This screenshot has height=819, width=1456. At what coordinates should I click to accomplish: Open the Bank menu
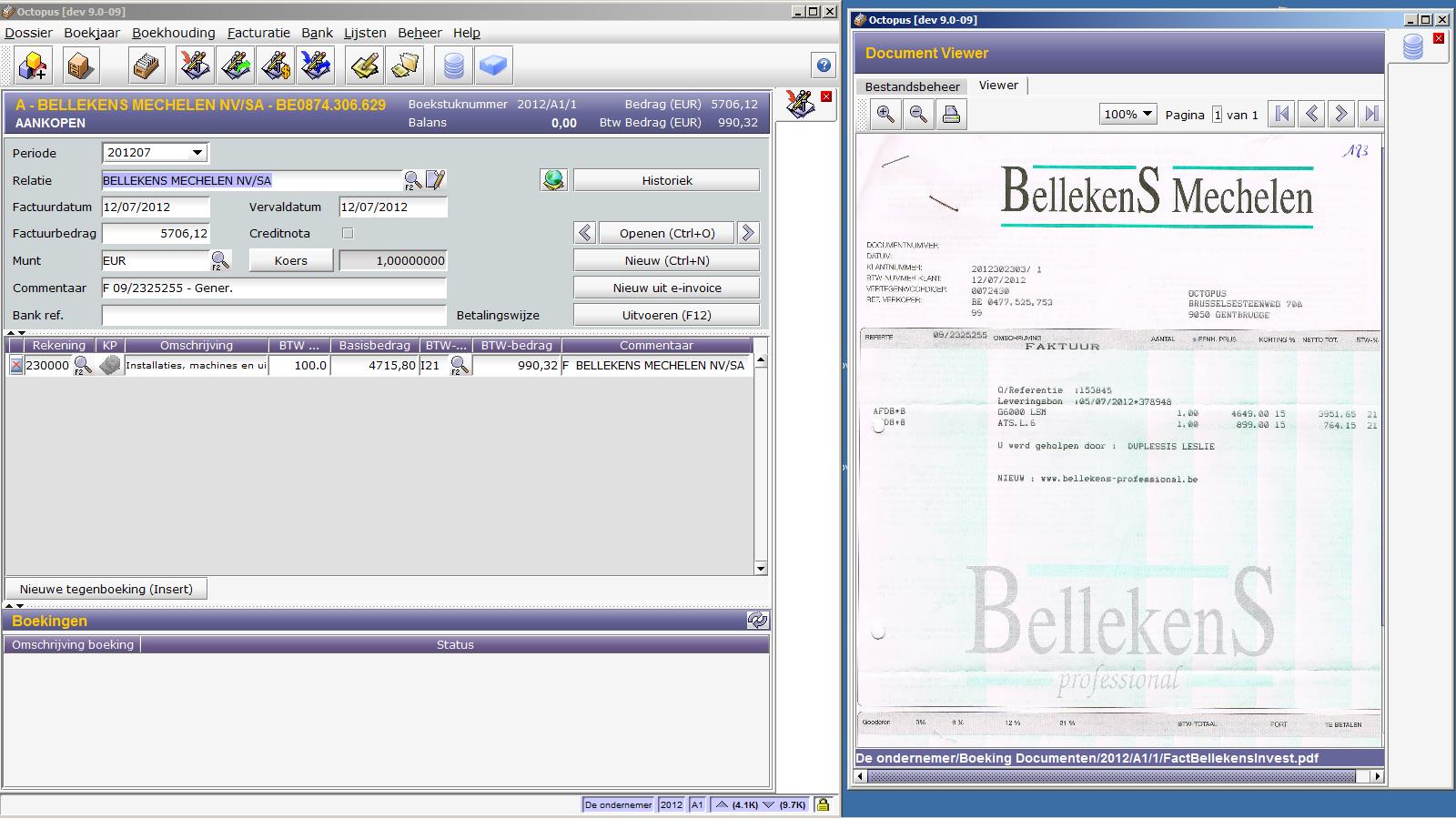click(317, 33)
